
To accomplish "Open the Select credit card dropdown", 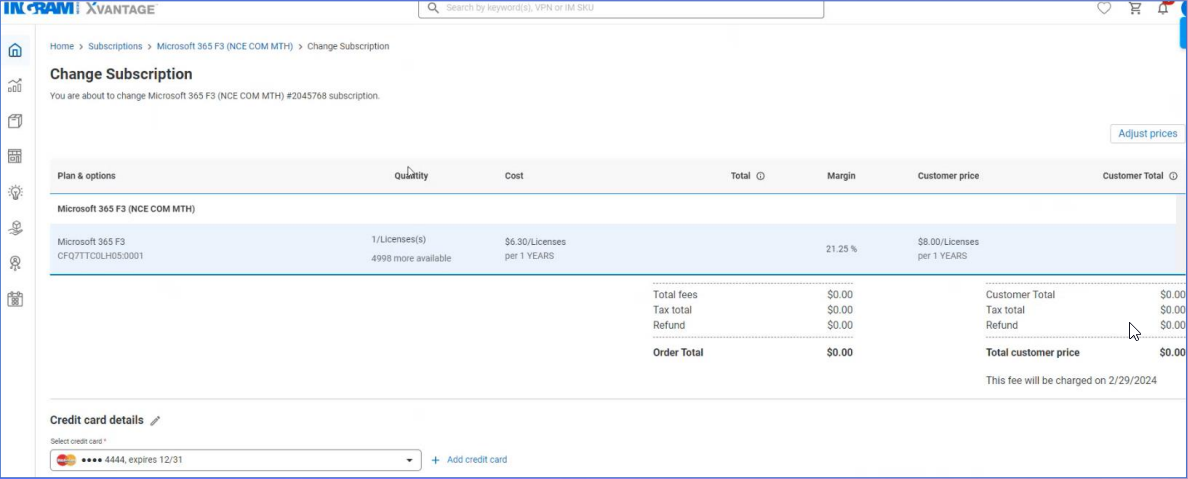I will tap(236, 460).
